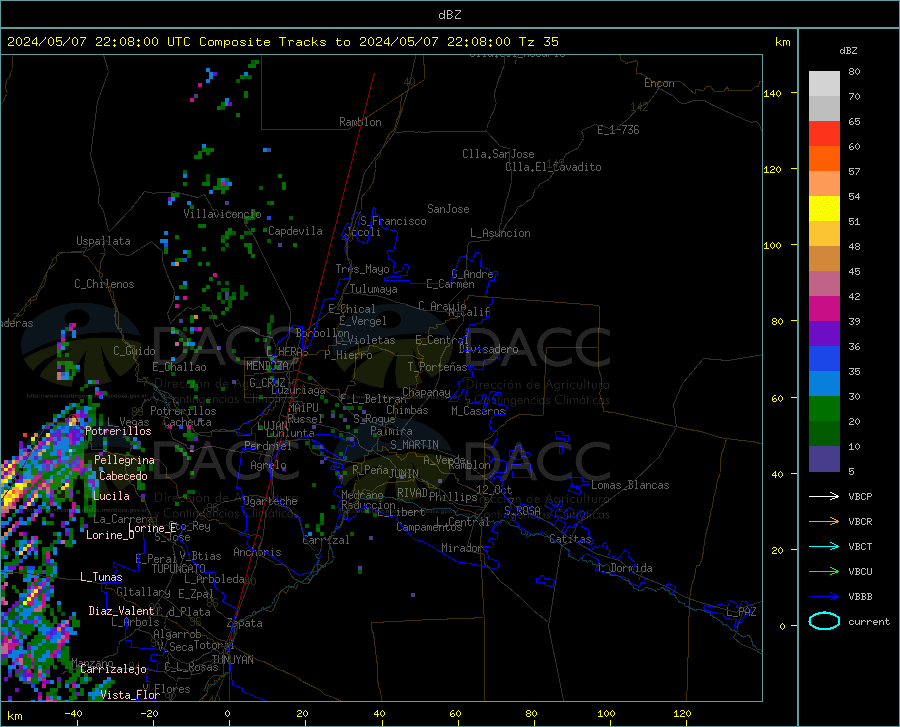The width and height of the screenshot is (900, 727).
Task: Click the 'Carrizalejo' label
Action: pyautogui.click(x=113, y=669)
